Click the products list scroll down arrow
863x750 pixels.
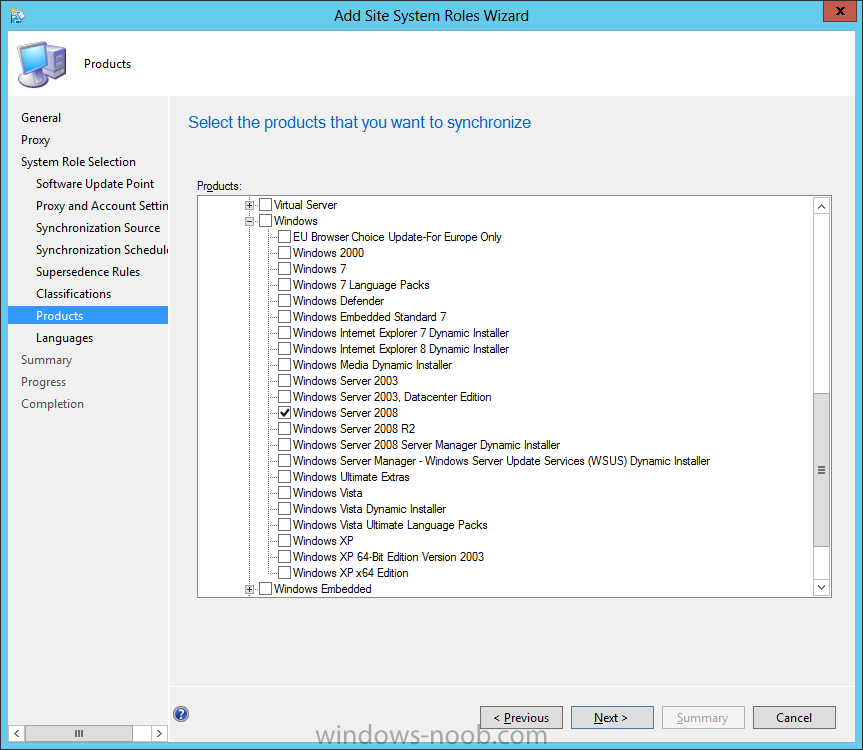pyautogui.click(x=821, y=587)
